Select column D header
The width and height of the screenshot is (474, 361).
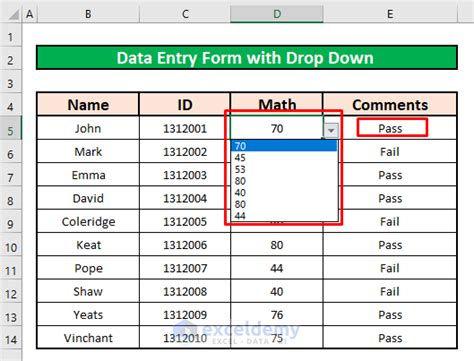point(277,14)
